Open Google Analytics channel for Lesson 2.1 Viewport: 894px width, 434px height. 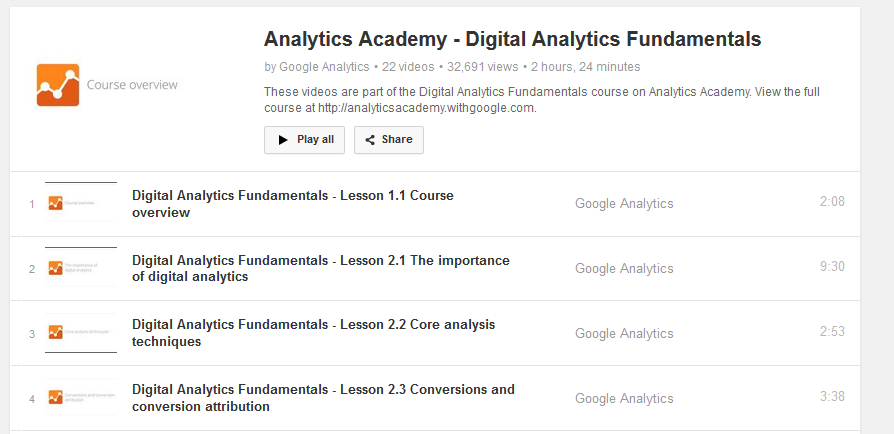point(624,268)
